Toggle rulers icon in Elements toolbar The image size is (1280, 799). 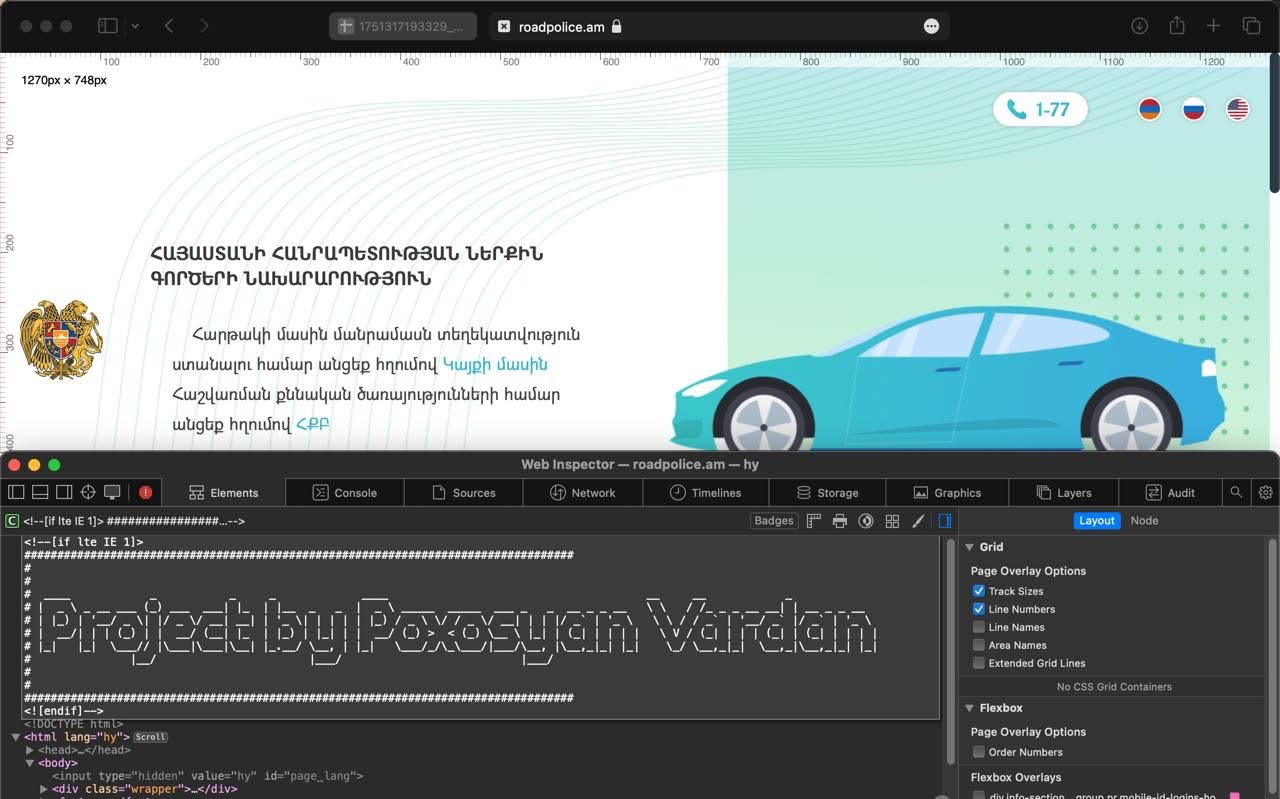pos(814,521)
